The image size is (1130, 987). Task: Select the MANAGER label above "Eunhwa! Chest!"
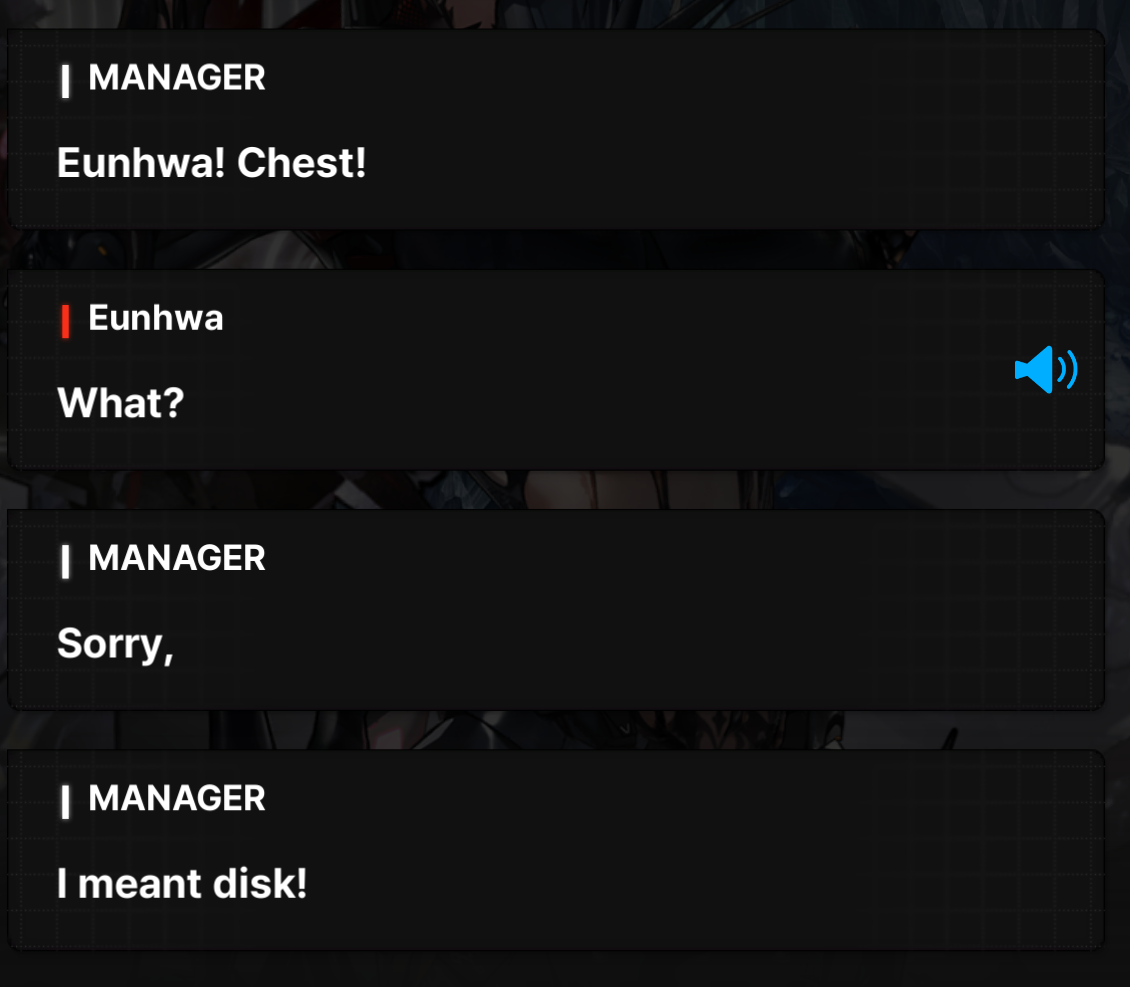tap(177, 78)
